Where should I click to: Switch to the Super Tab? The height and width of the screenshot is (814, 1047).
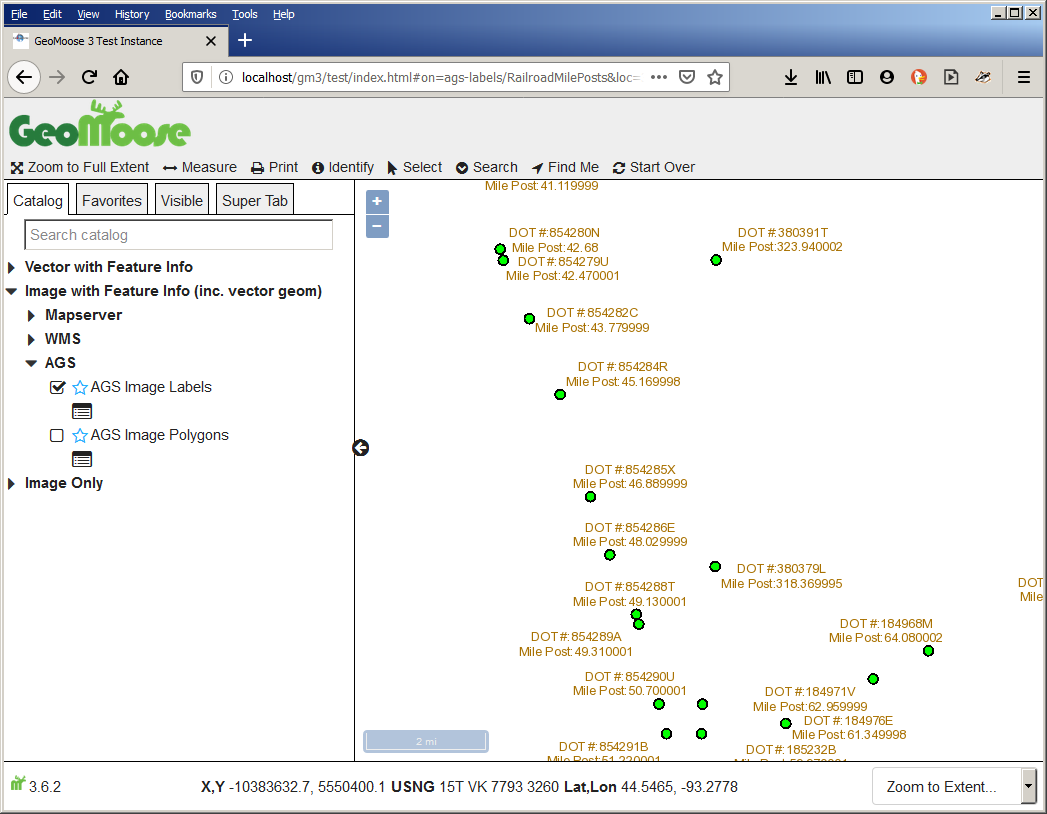click(x=254, y=200)
